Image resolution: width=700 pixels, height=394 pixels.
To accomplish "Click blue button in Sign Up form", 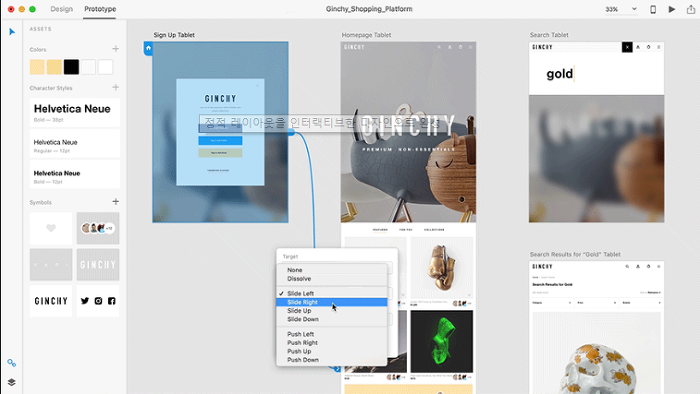I will click(220, 141).
